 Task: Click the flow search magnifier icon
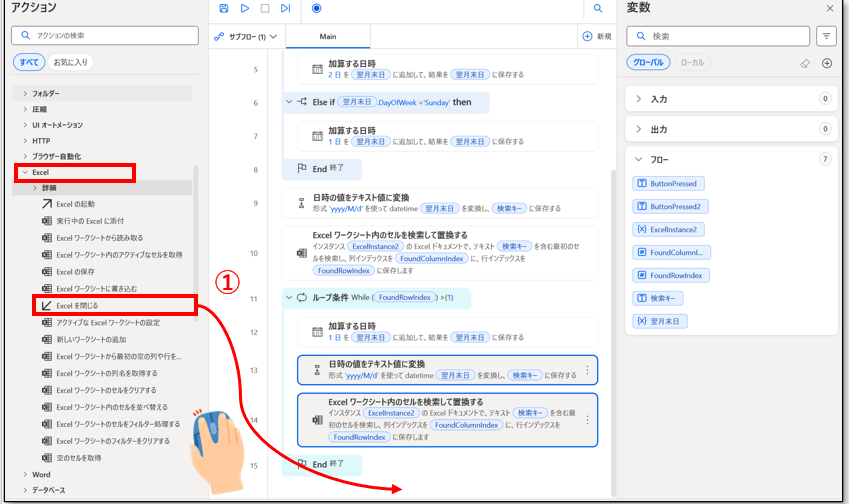(x=598, y=9)
